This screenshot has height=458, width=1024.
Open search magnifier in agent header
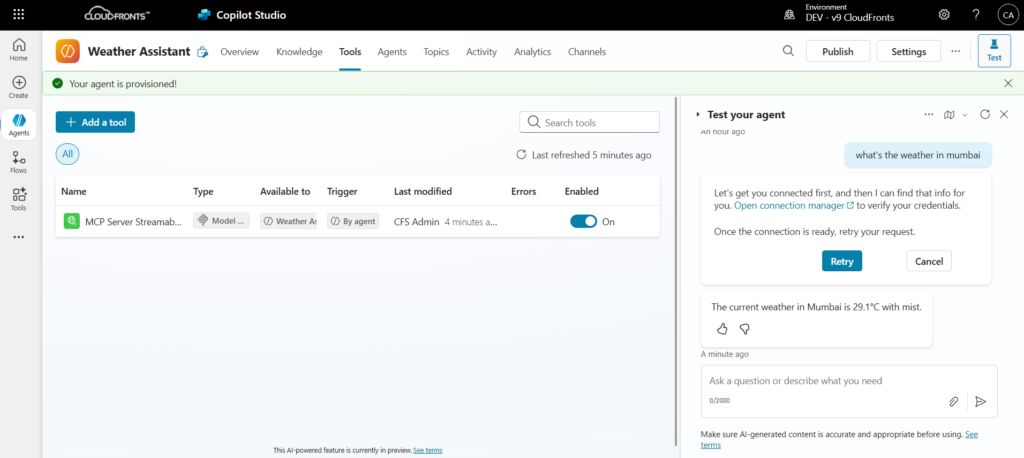coord(788,51)
